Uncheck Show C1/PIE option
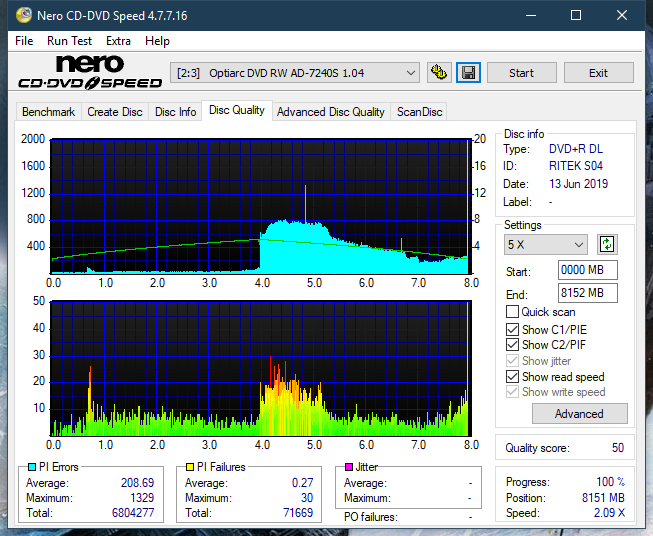The image size is (653, 536). (x=512, y=329)
